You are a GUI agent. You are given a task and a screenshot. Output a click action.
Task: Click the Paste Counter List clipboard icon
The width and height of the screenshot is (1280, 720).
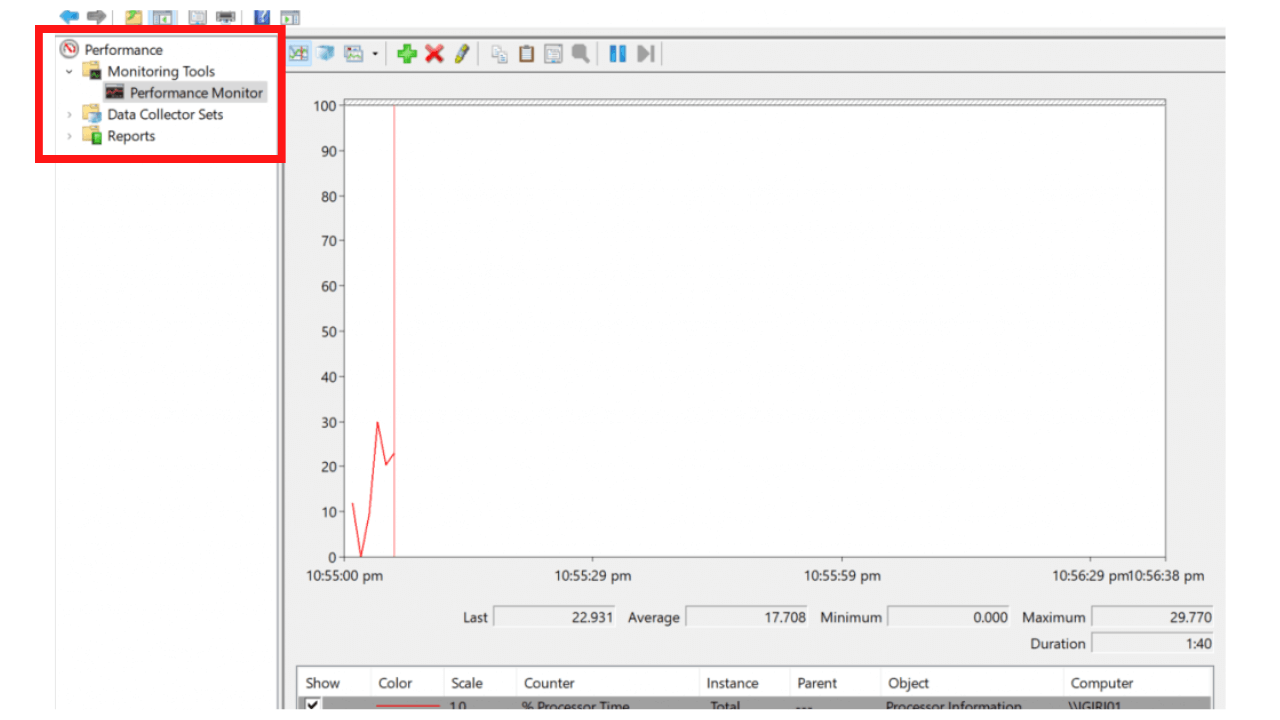click(x=526, y=53)
